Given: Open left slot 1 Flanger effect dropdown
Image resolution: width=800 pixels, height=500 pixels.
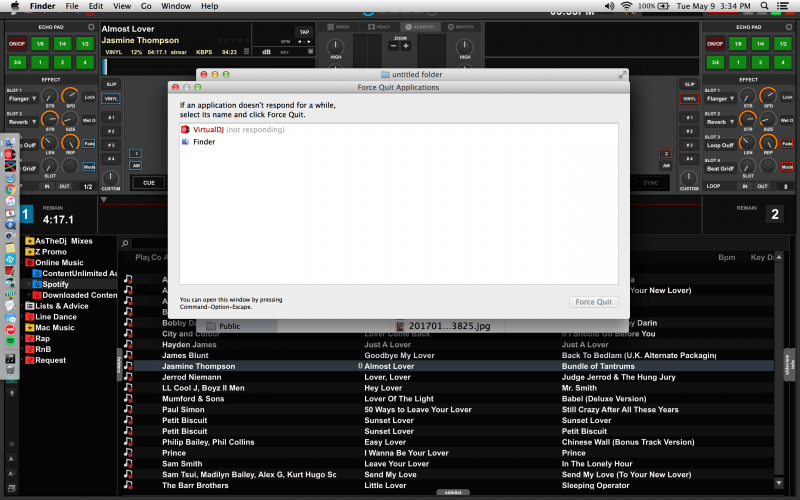Looking at the screenshot, I should coord(22,98).
